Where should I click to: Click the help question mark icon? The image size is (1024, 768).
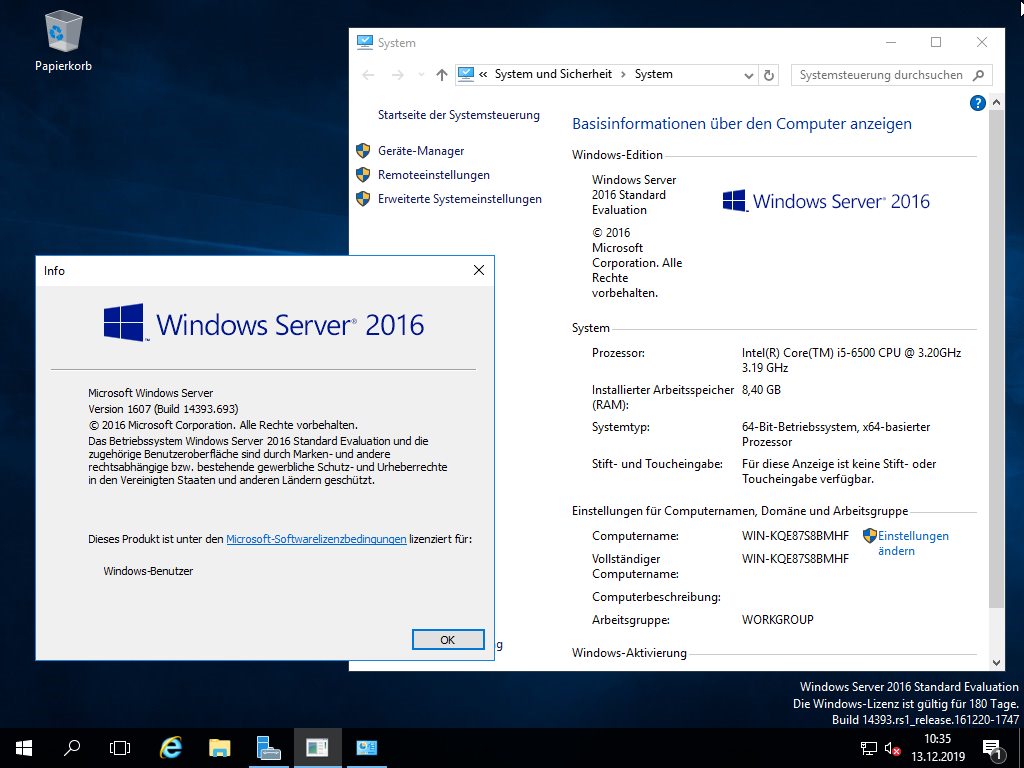click(977, 103)
